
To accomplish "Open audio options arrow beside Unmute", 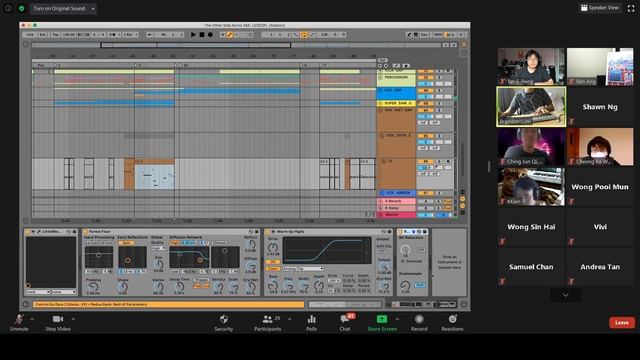I will pos(32,319).
